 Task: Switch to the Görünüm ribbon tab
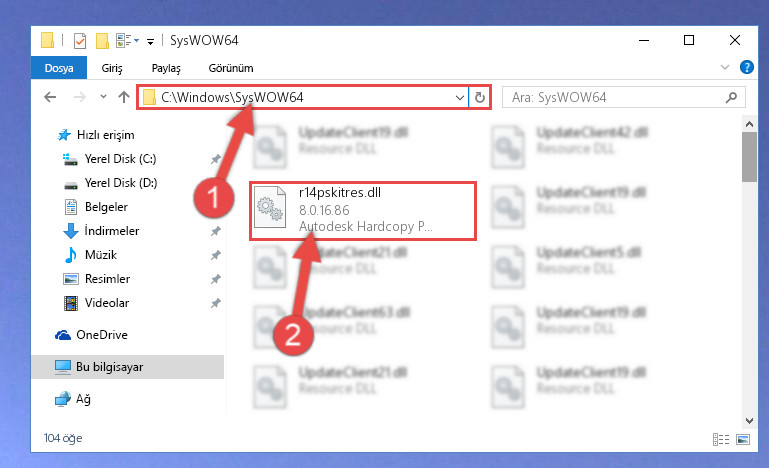[231, 68]
